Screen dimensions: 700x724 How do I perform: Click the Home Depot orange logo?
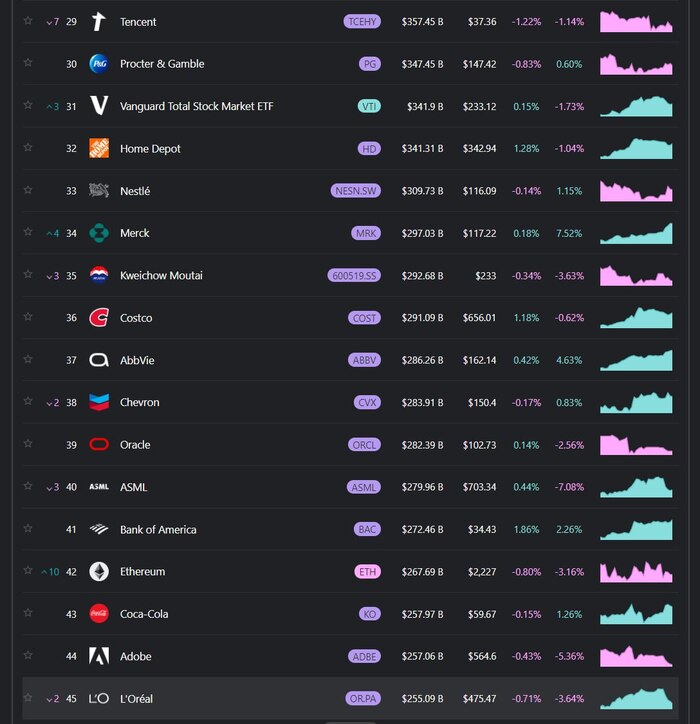coord(98,148)
